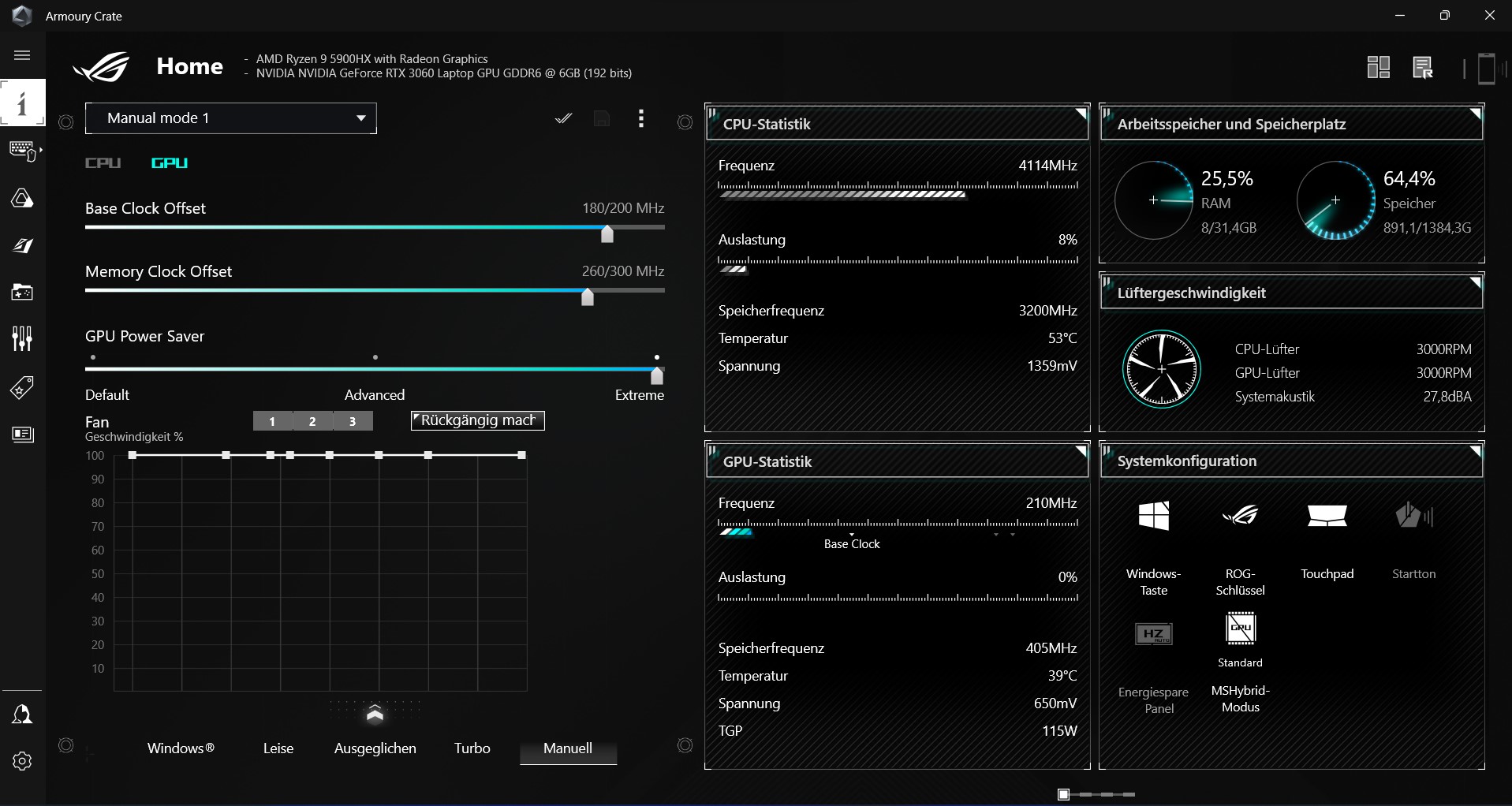Select the Windows® operating mode

pos(181,748)
